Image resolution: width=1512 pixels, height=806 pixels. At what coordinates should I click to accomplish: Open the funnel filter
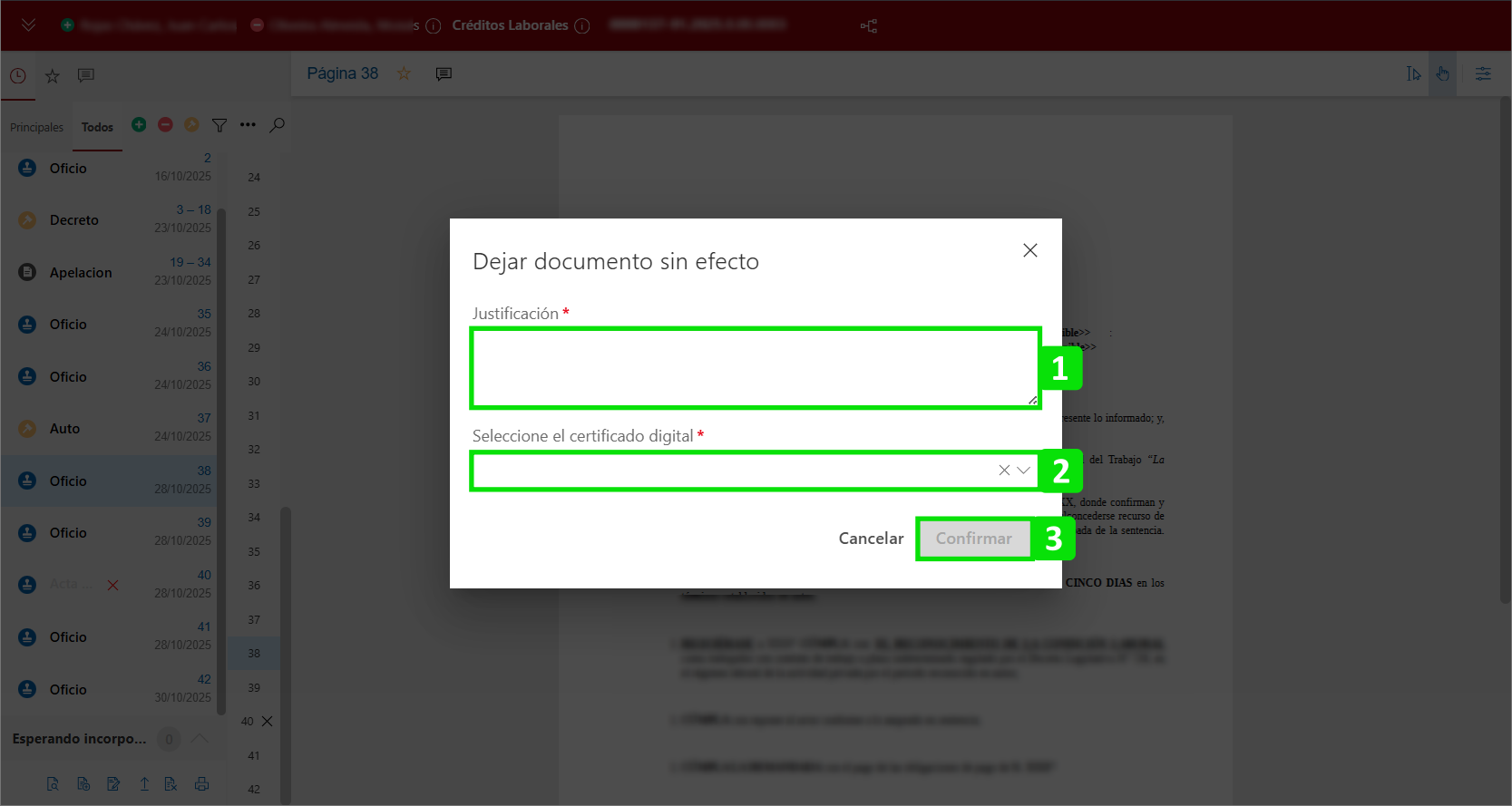click(219, 125)
